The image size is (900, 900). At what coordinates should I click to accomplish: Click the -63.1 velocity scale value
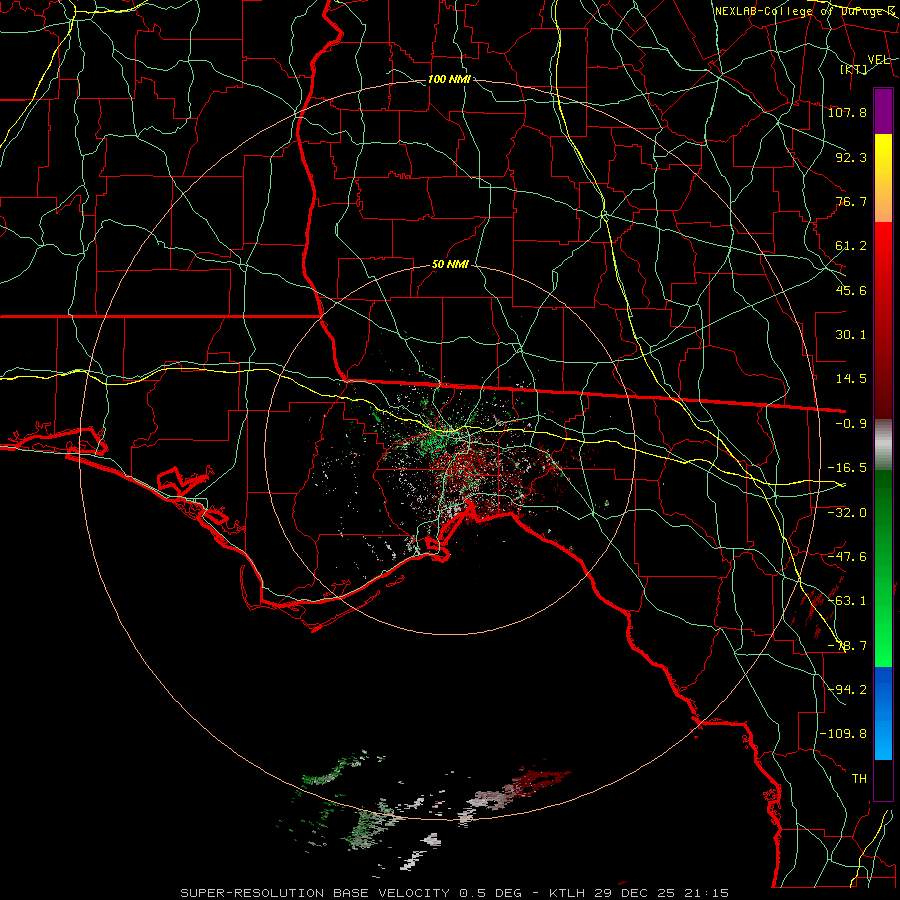pos(847,601)
